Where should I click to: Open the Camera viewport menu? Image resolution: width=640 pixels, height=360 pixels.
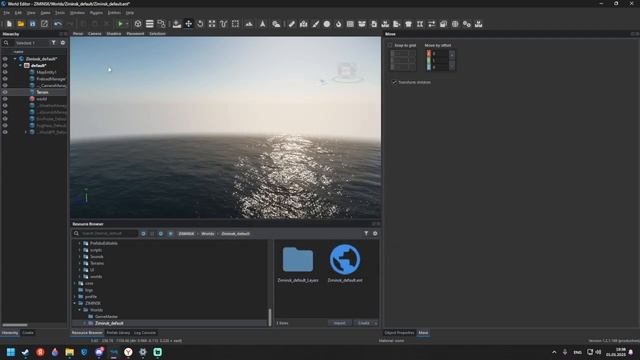94,33
